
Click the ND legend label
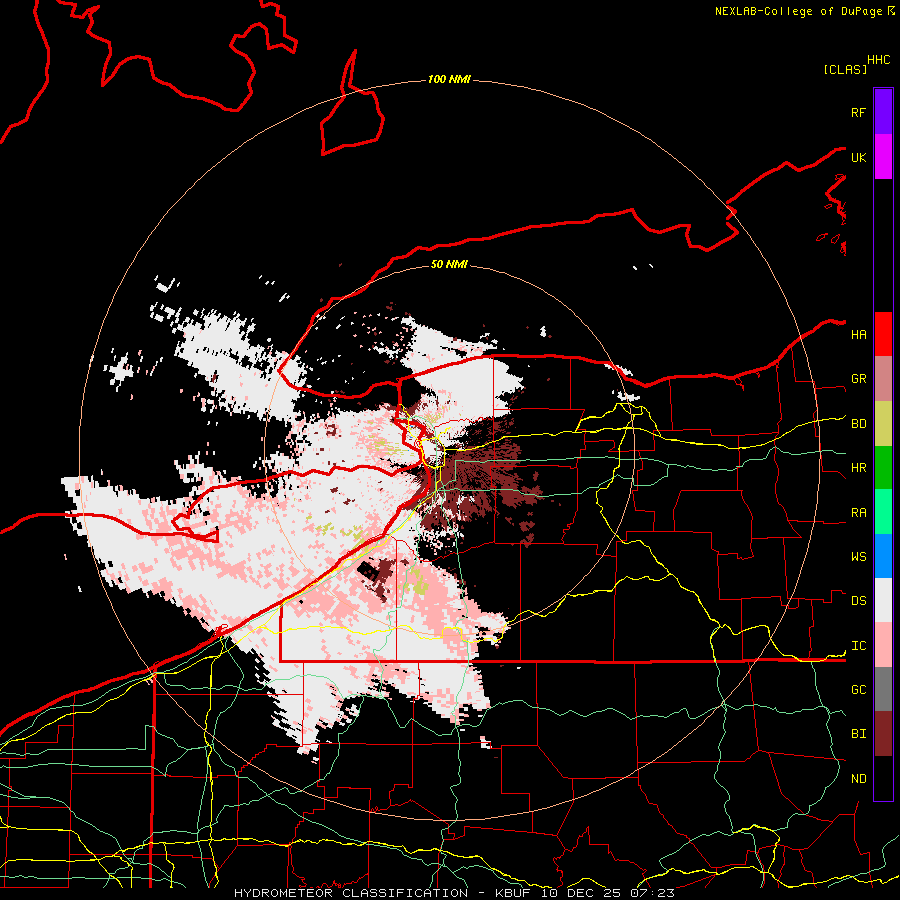tap(858, 778)
